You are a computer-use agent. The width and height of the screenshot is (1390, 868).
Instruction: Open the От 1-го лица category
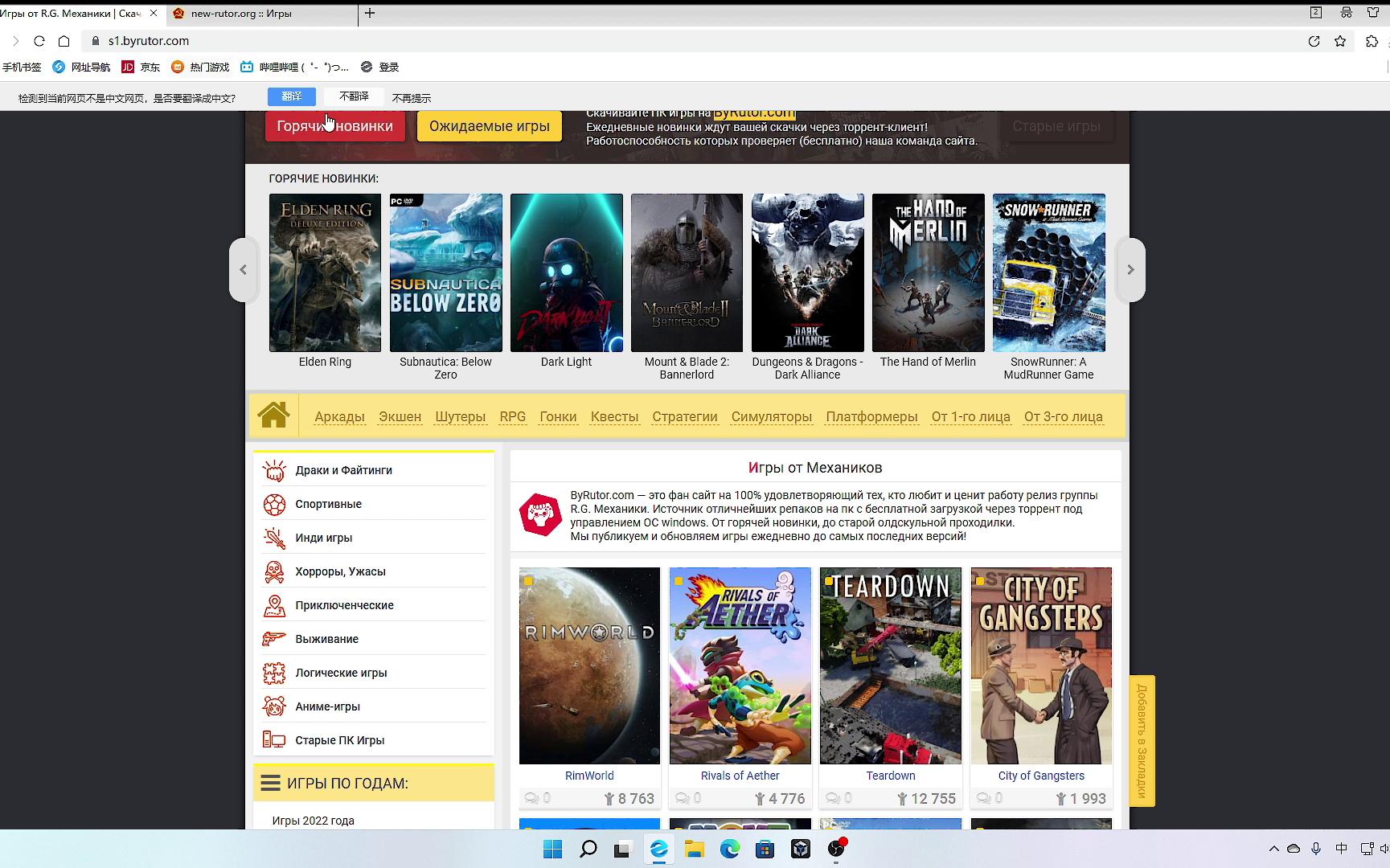click(971, 416)
